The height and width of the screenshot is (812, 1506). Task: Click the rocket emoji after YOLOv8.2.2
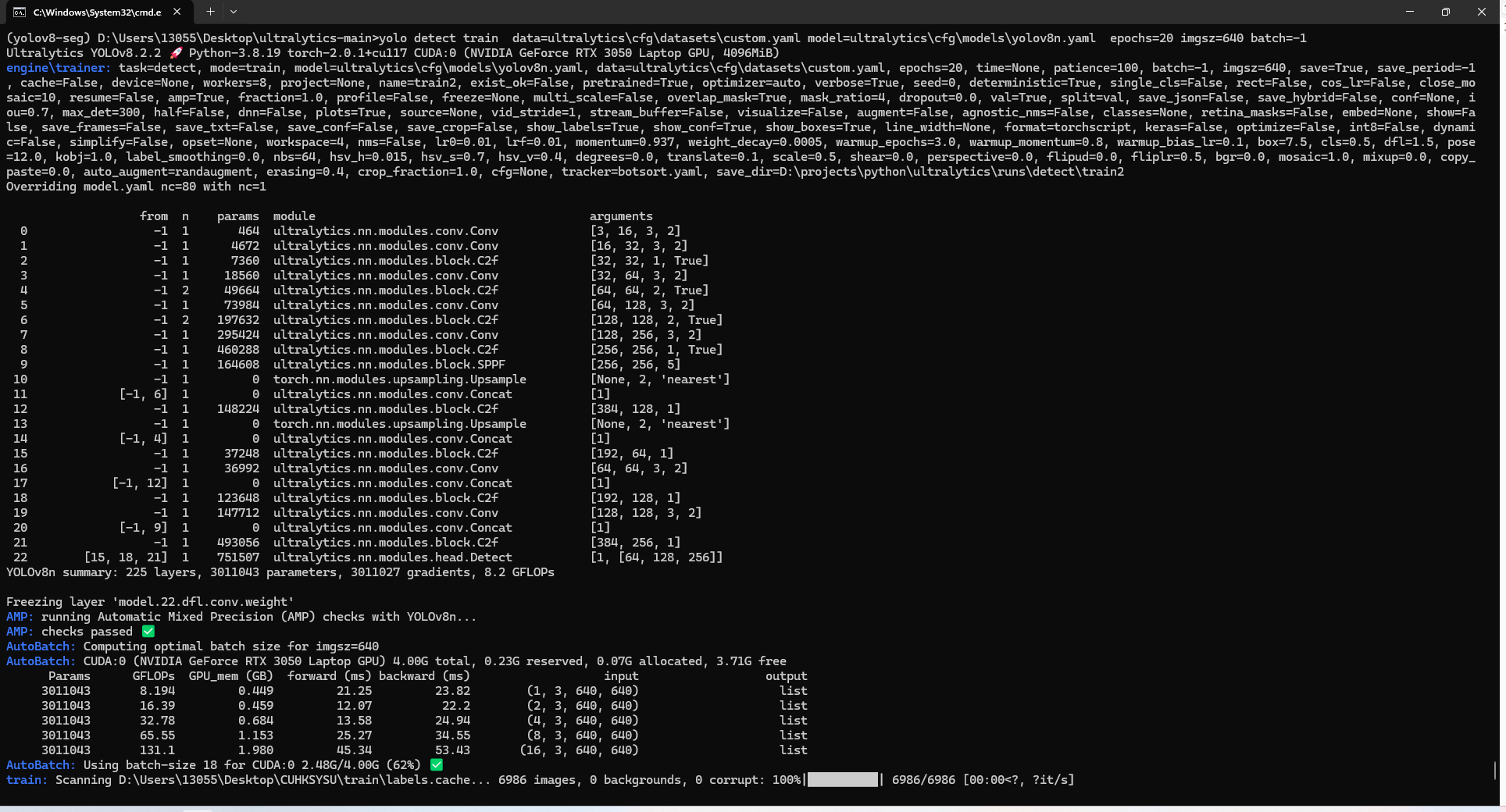coord(176,53)
